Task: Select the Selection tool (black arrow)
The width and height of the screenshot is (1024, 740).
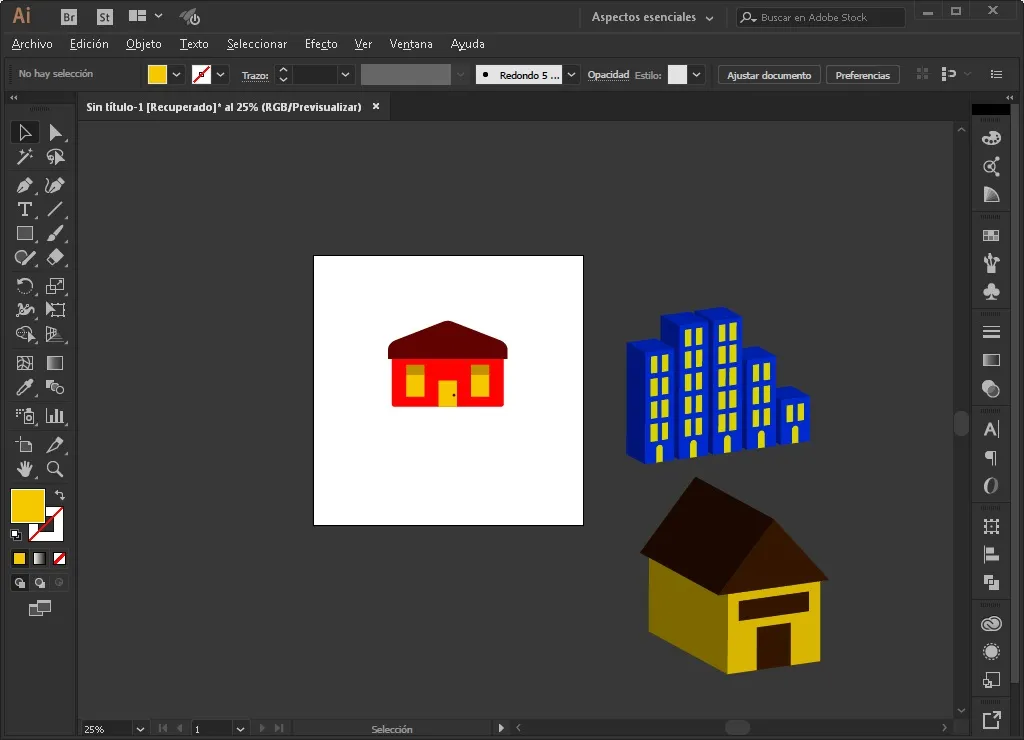Action: 25,133
